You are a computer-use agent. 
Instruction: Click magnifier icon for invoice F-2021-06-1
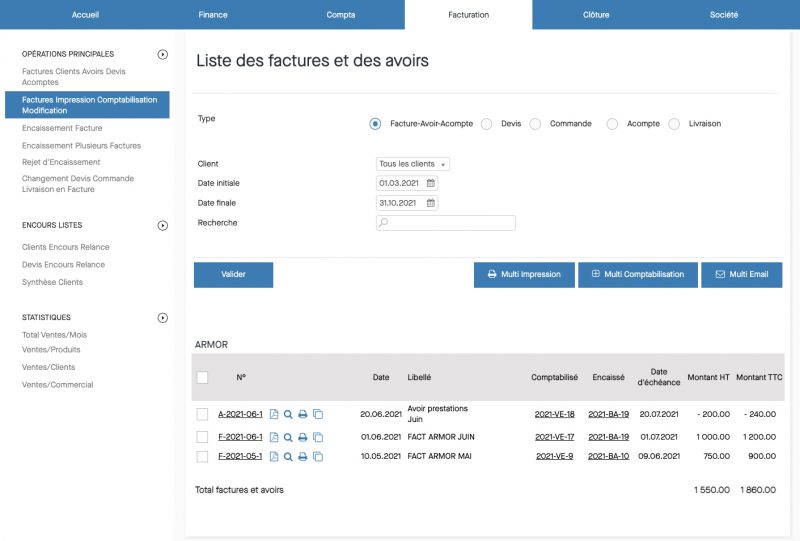pyautogui.click(x=288, y=437)
